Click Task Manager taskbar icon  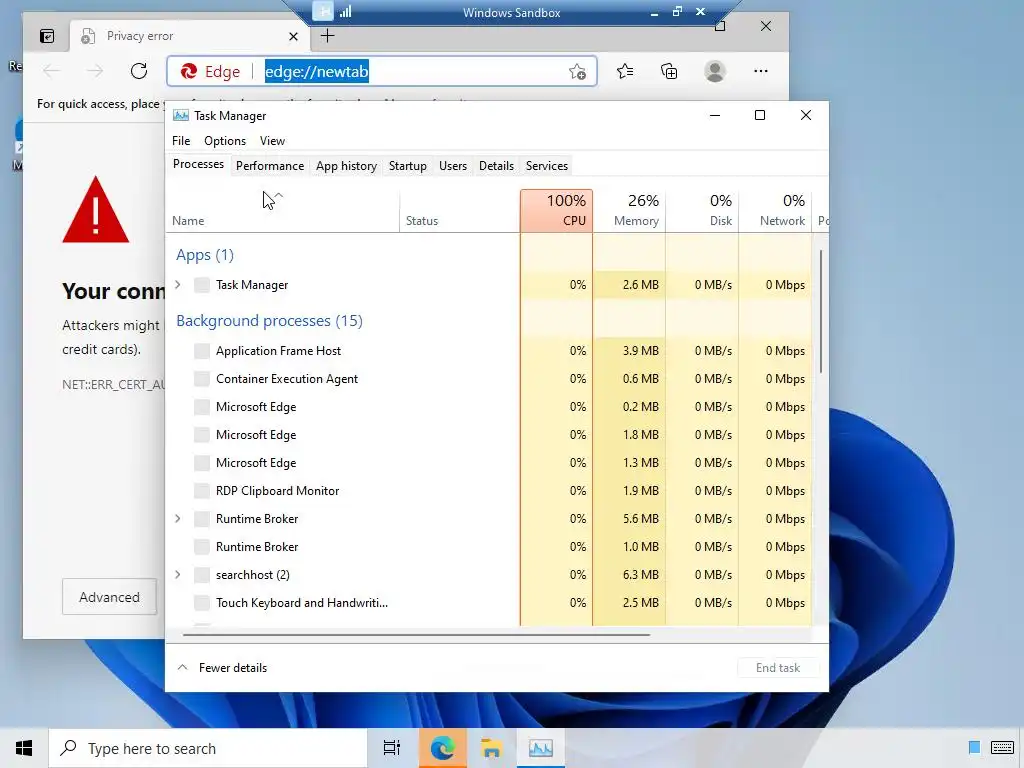click(541, 748)
